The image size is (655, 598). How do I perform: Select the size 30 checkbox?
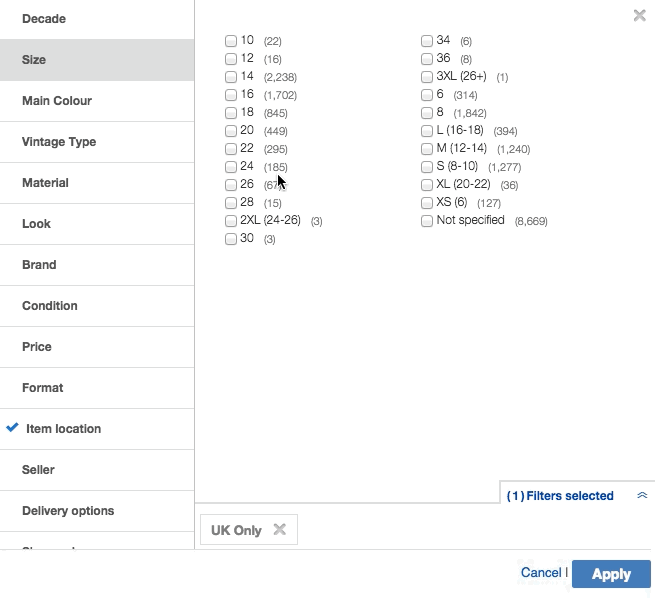tap(231, 238)
